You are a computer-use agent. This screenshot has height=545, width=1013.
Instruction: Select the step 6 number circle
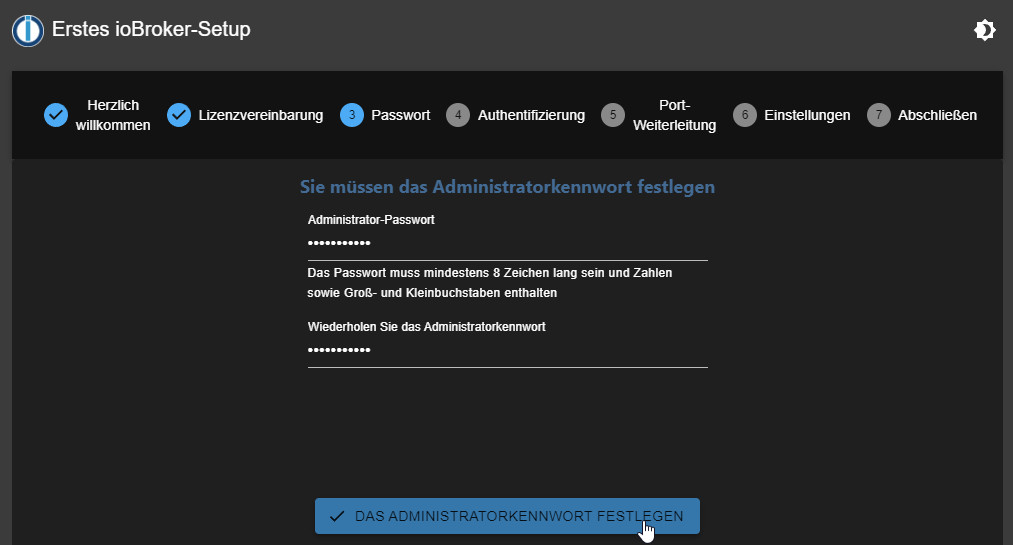pos(744,115)
